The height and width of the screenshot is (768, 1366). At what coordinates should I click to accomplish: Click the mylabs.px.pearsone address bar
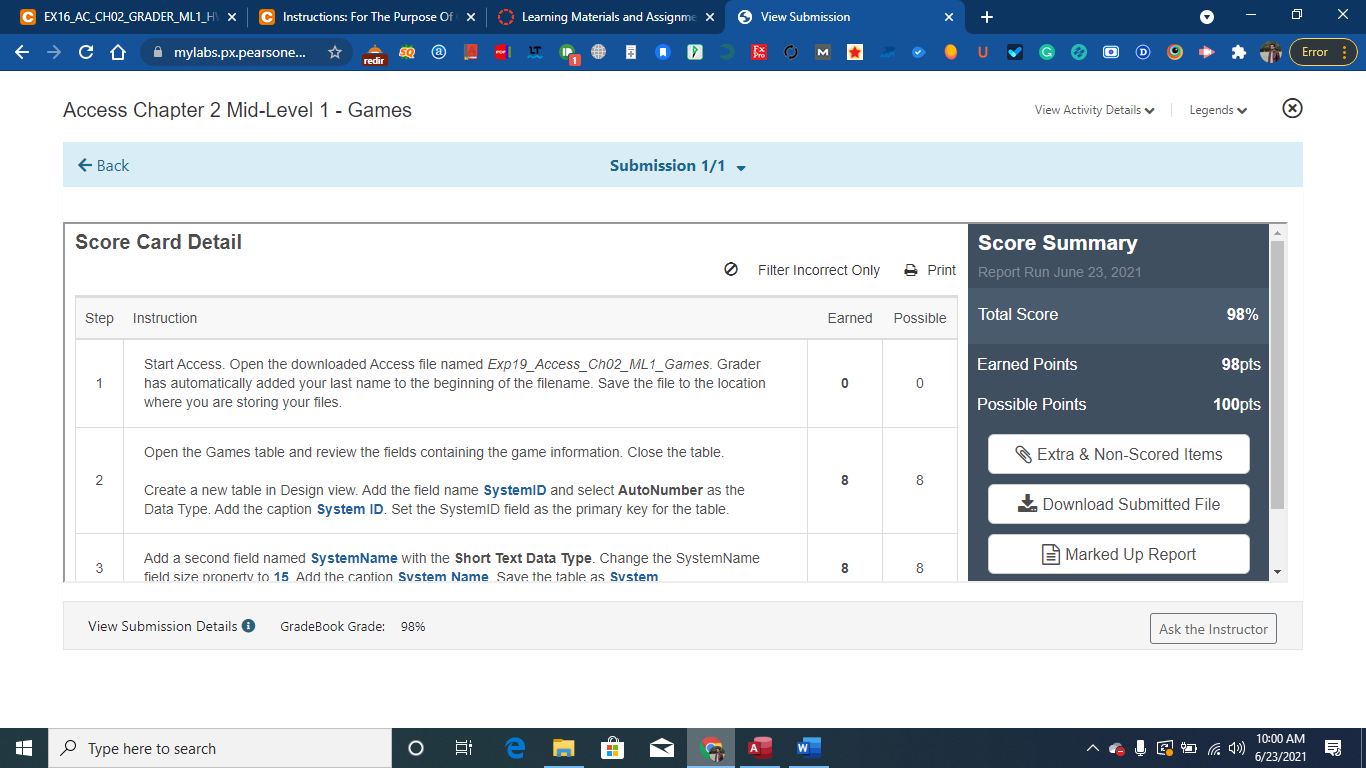coord(239,52)
